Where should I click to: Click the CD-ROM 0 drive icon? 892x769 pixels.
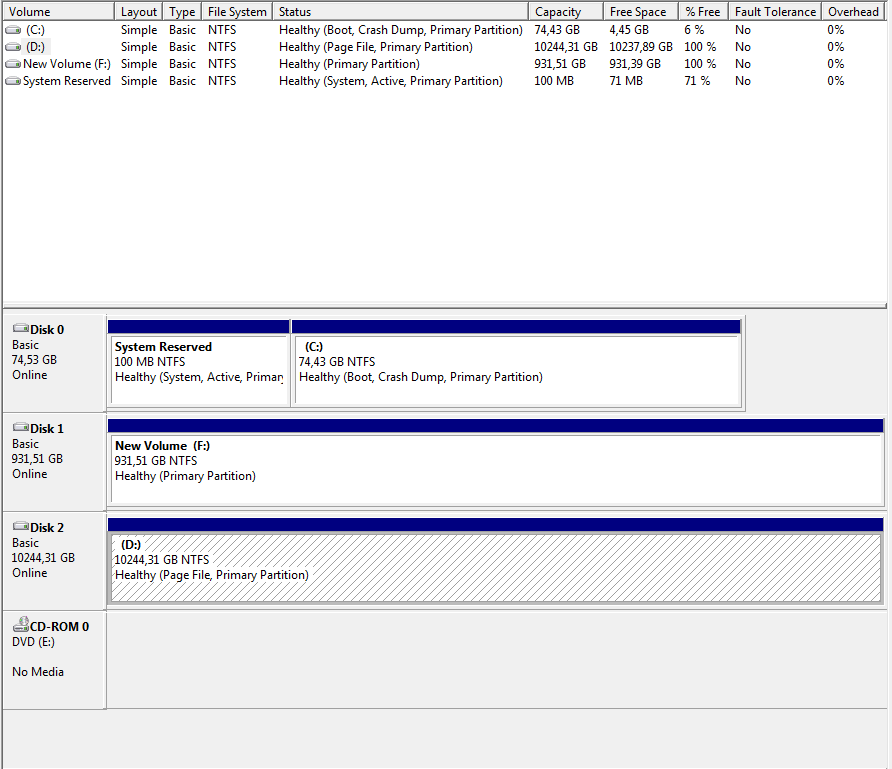point(20,626)
